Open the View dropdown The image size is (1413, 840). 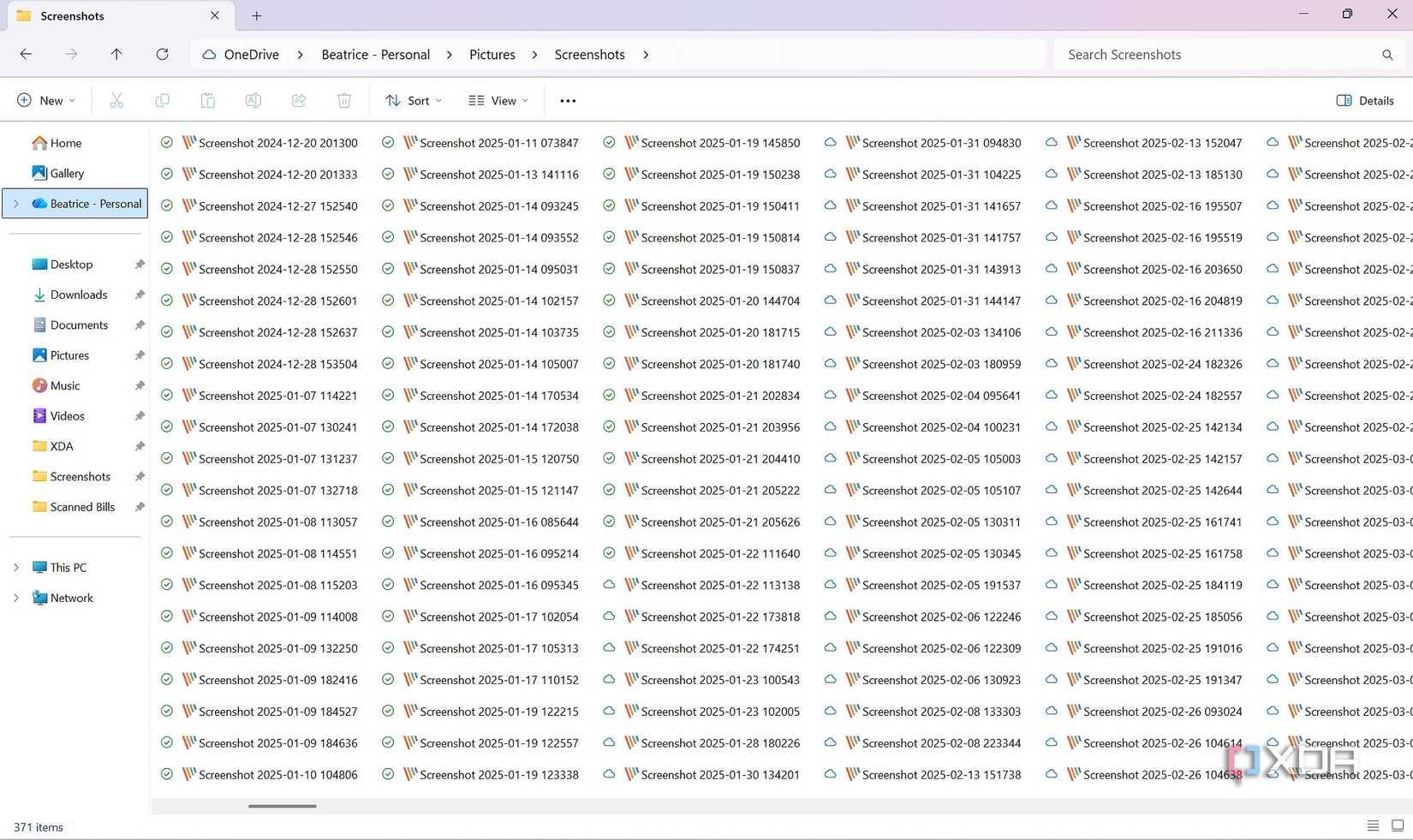coord(498,100)
